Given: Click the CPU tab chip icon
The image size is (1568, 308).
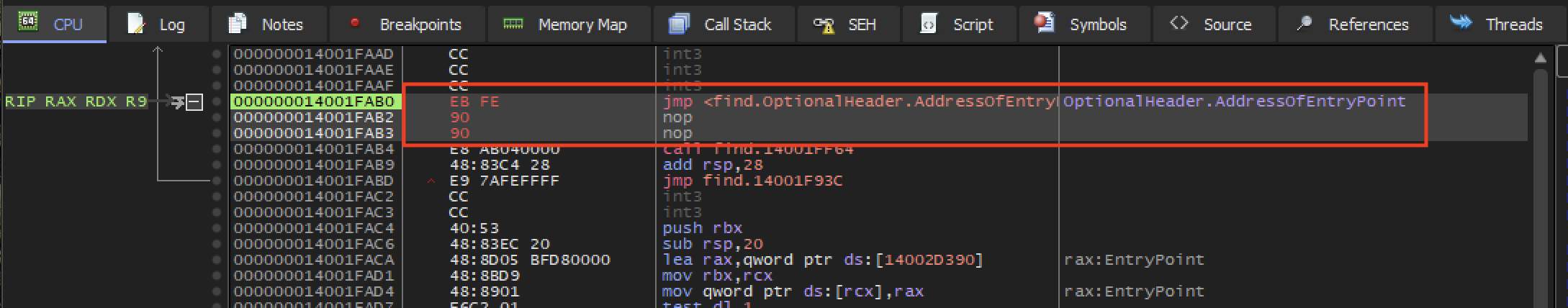Looking at the screenshot, I should 28,22.
